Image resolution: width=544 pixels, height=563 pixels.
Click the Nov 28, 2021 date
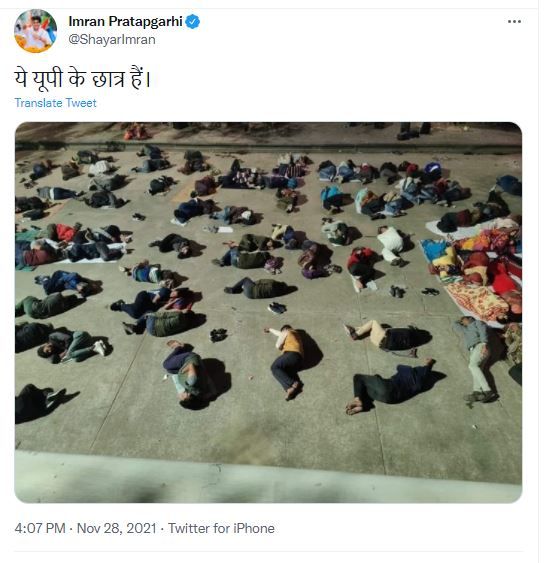point(117,529)
